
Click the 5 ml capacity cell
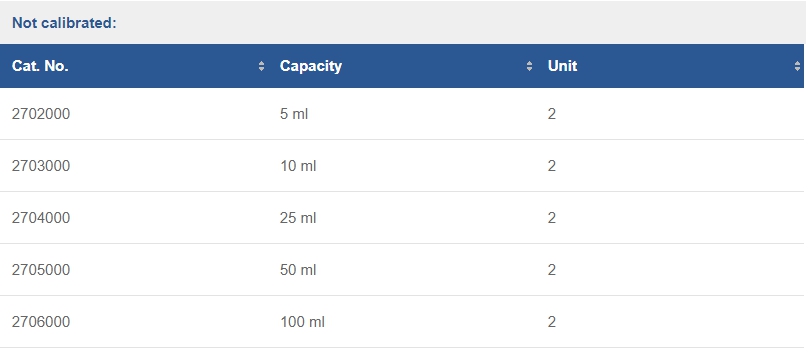point(294,114)
